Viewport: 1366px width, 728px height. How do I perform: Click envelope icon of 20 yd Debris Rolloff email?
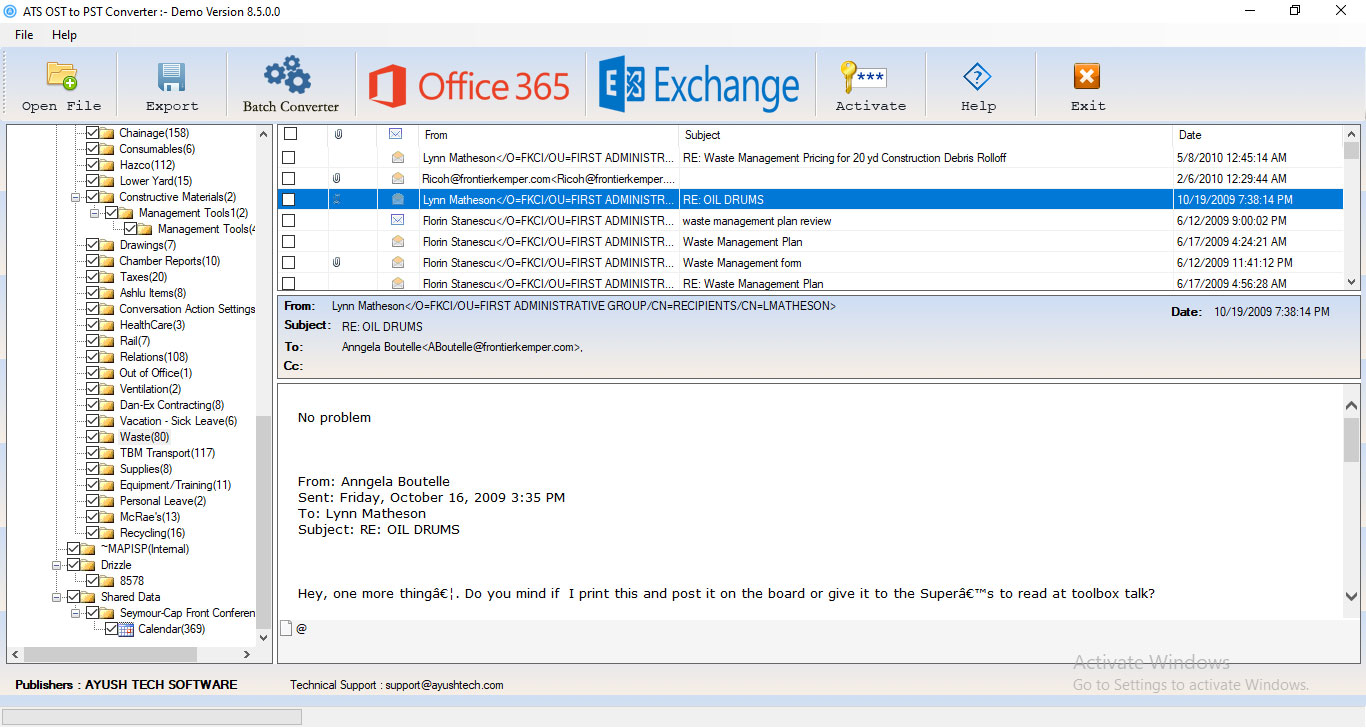pyautogui.click(x=398, y=158)
